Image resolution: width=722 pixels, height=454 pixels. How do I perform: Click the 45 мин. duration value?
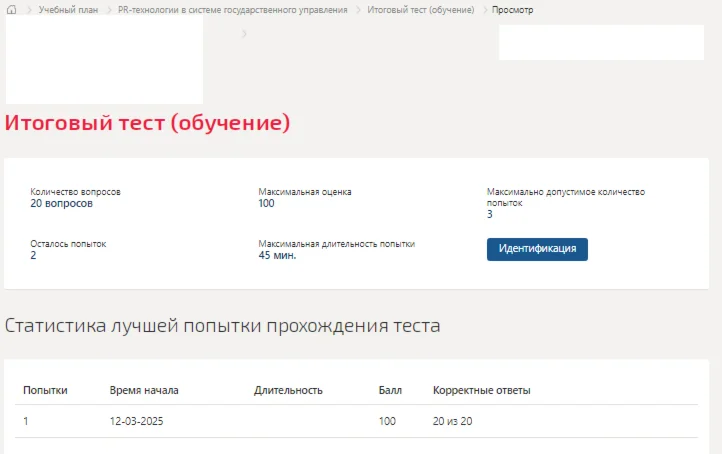click(x=277, y=255)
